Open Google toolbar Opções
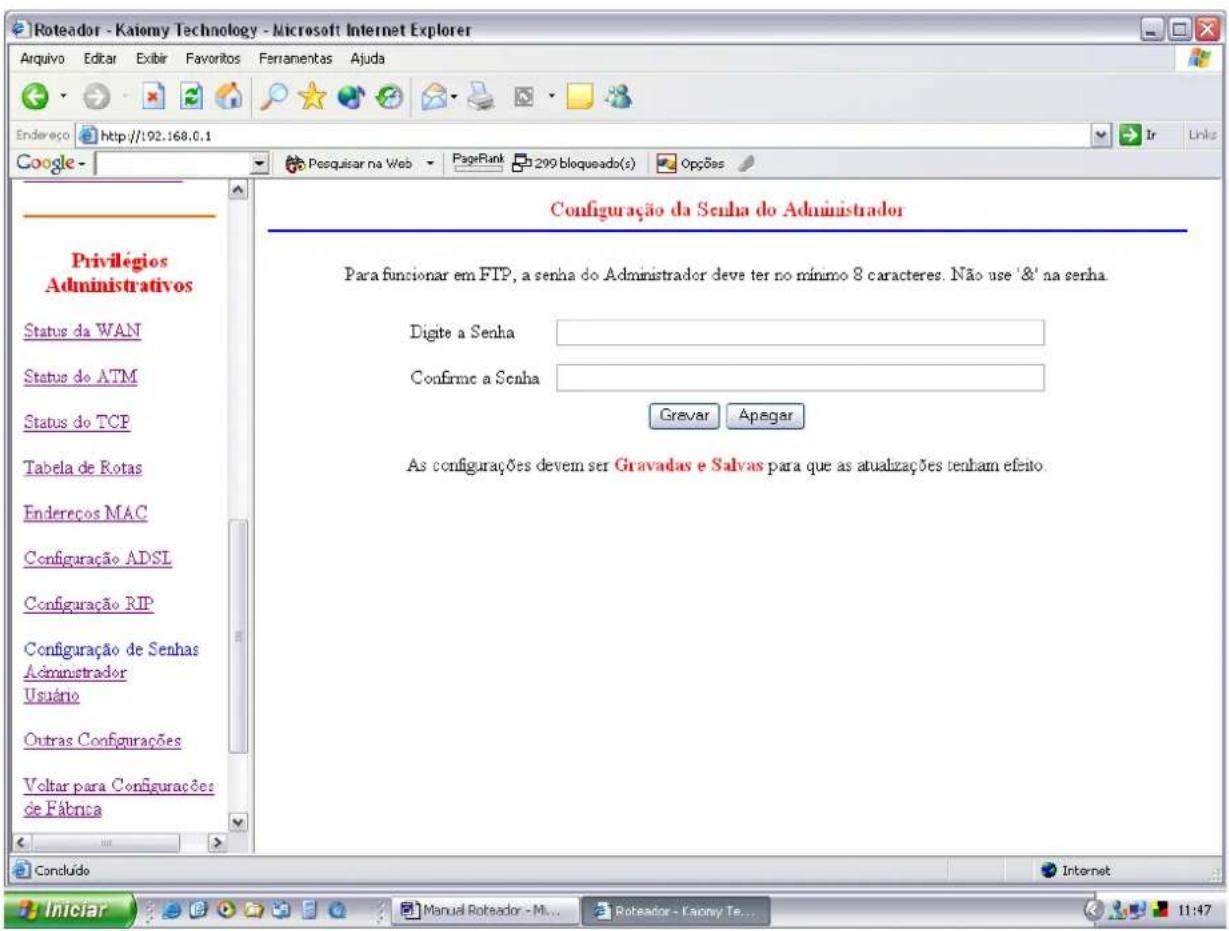1229x931 pixels. 689,163
